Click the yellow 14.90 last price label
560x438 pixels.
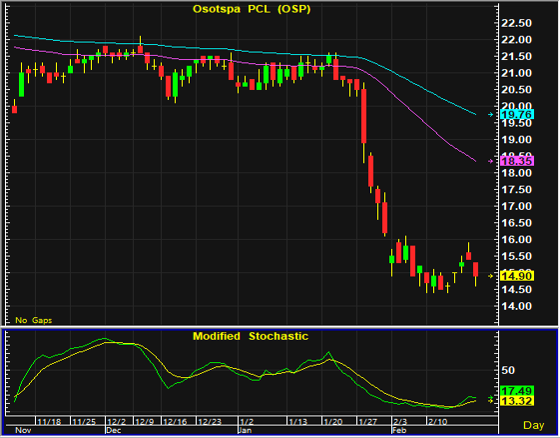(x=517, y=276)
